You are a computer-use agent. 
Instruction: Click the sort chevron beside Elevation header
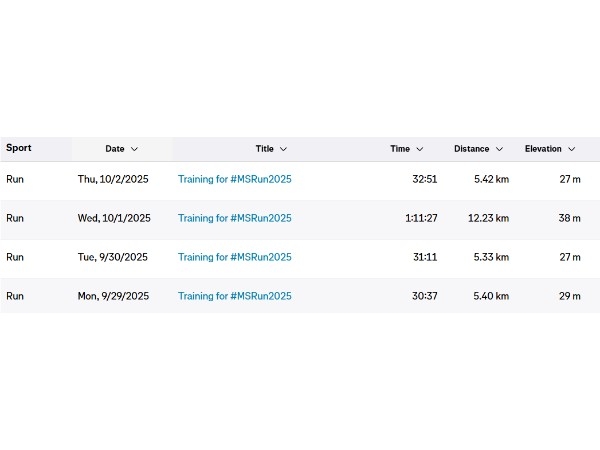point(572,149)
